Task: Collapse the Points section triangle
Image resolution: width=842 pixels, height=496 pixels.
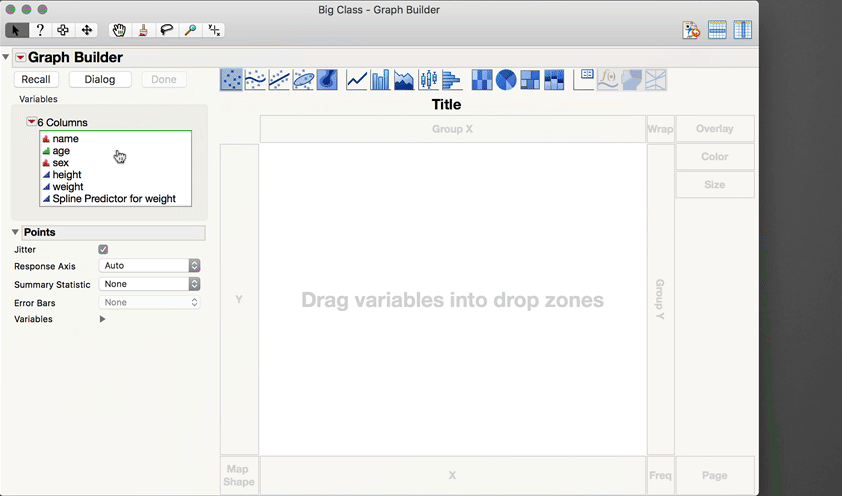Action: [x=15, y=232]
